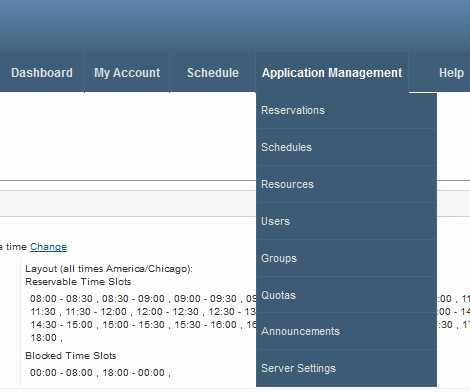Click the Application Management menu header
Viewport: 470px width, 392px height.
click(x=332, y=73)
